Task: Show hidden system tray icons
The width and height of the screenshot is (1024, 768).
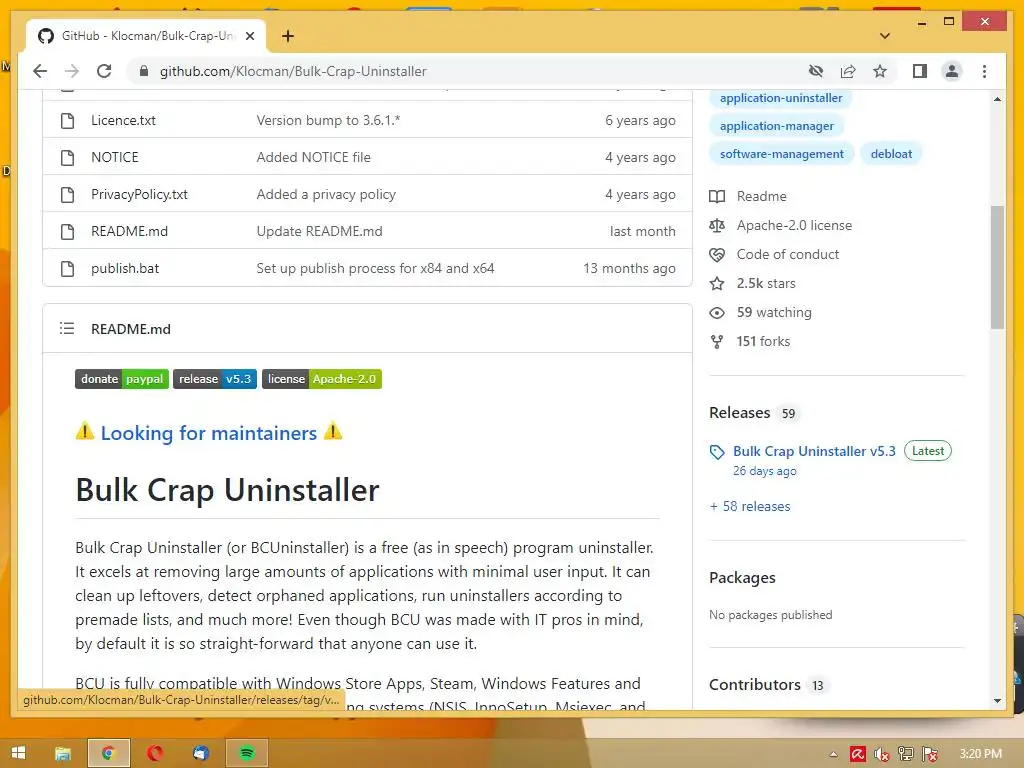Action: 833,754
